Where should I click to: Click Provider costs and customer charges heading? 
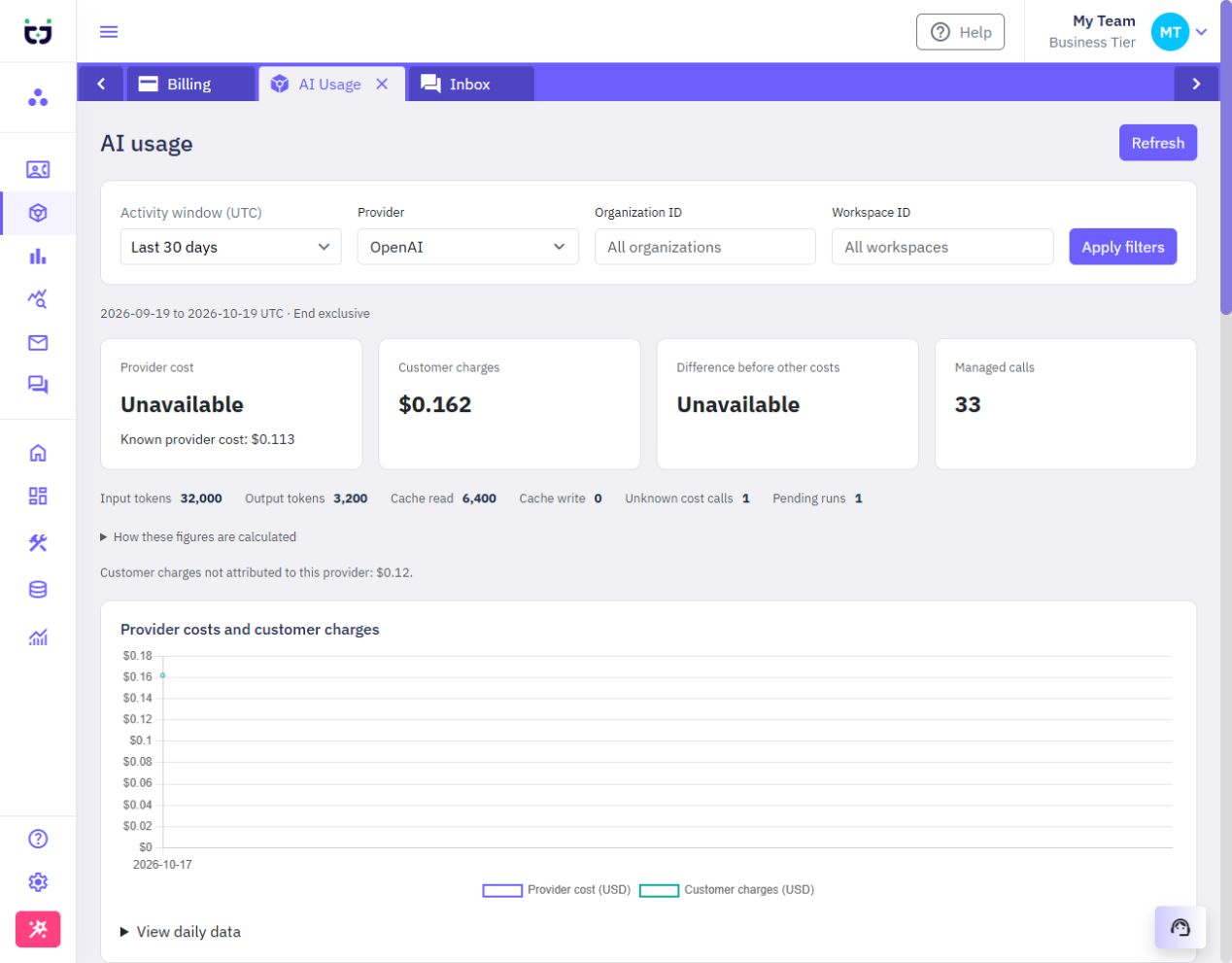click(250, 630)
